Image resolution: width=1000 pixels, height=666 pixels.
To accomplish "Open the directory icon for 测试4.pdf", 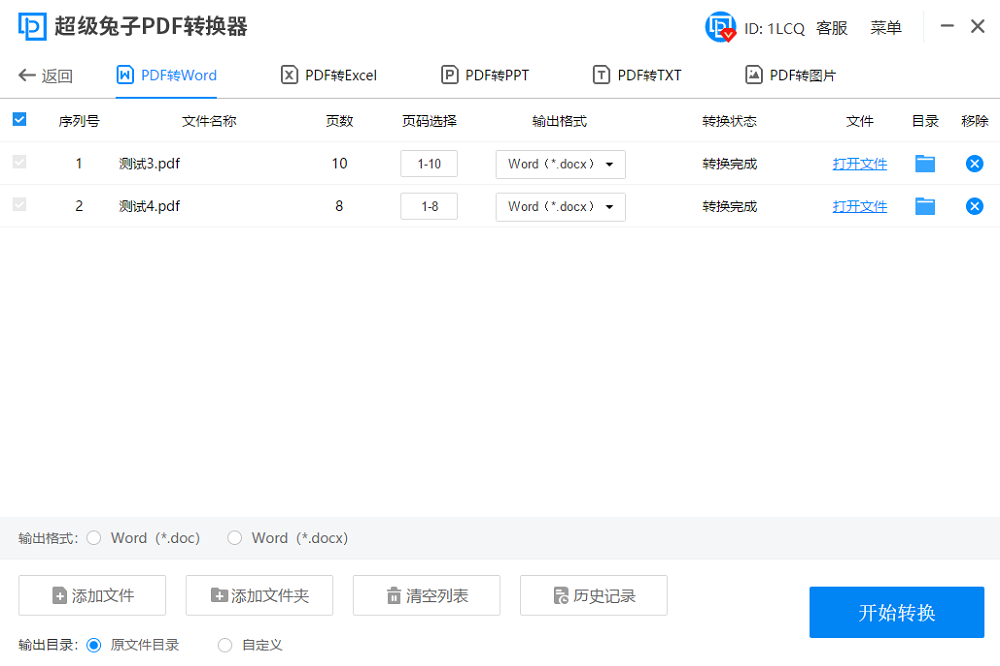I will pyautogui.click(x=925, y=206).
